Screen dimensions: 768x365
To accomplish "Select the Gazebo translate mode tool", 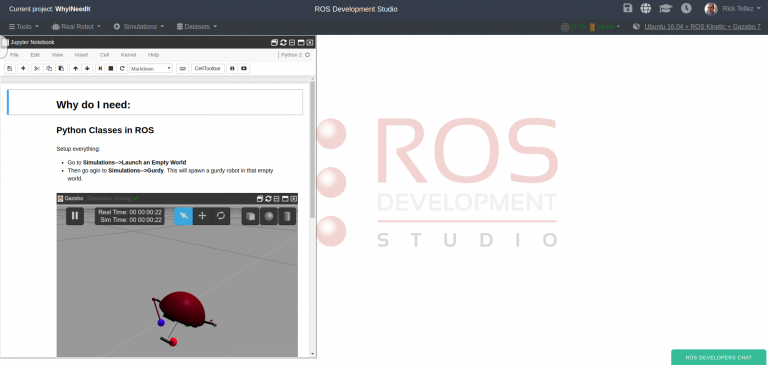I will tap(202, 216).
